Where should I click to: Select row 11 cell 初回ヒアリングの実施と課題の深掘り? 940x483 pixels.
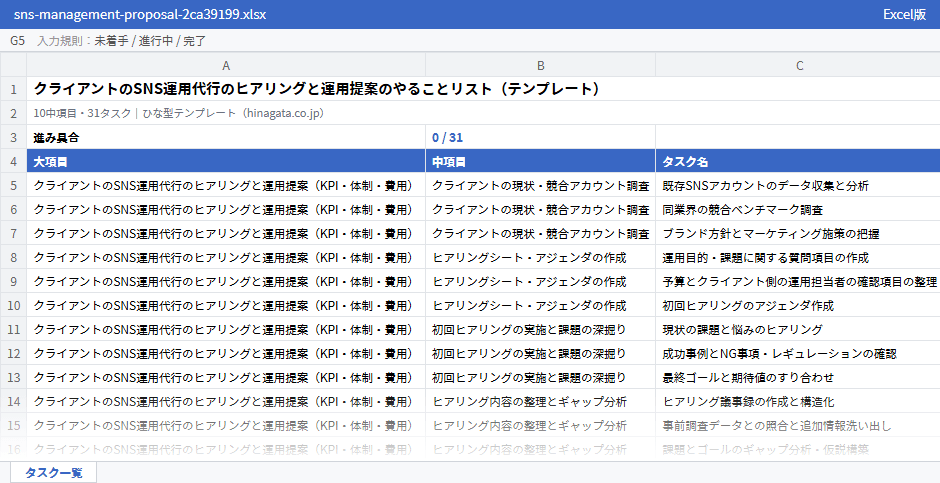pyautogui.click(x=540, y=329)
